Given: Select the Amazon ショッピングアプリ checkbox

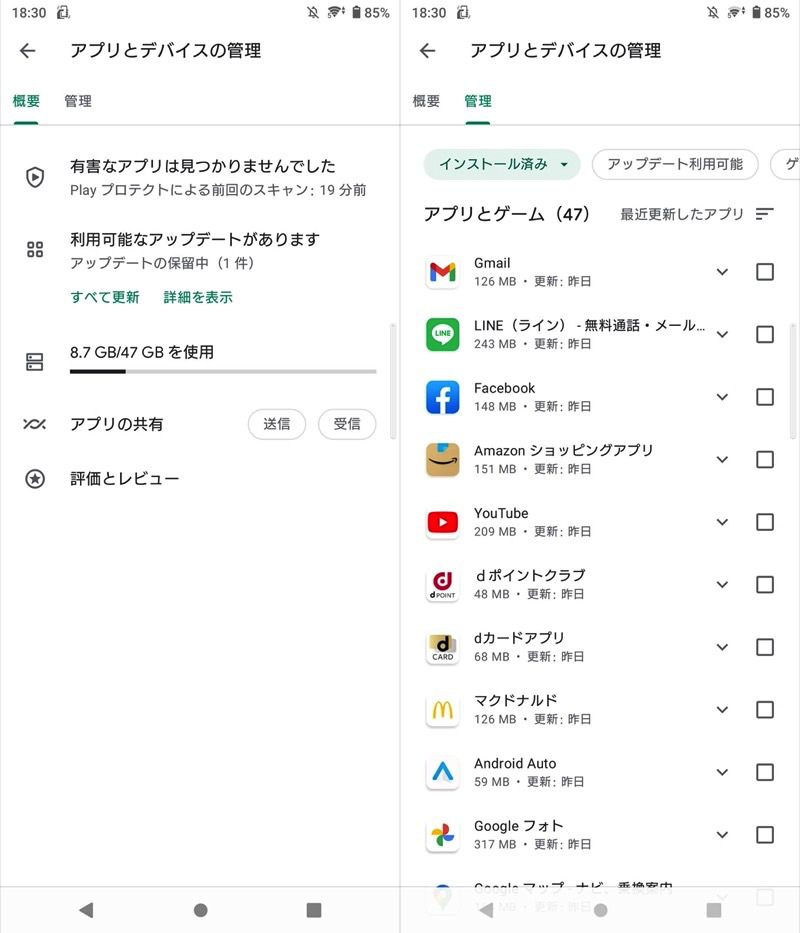Looking at the screenshot, I should (765, 460).
